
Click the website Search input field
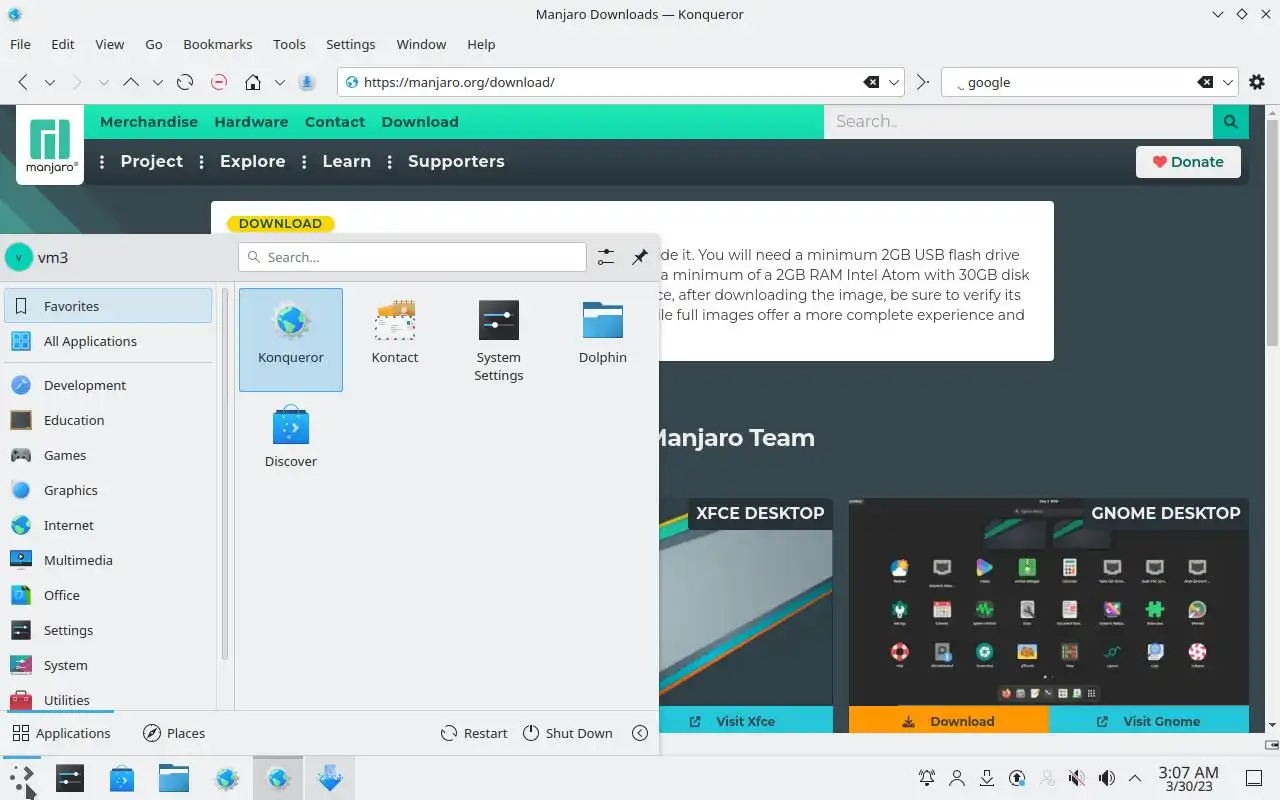pyautogui.click(x=1018, y=121)
